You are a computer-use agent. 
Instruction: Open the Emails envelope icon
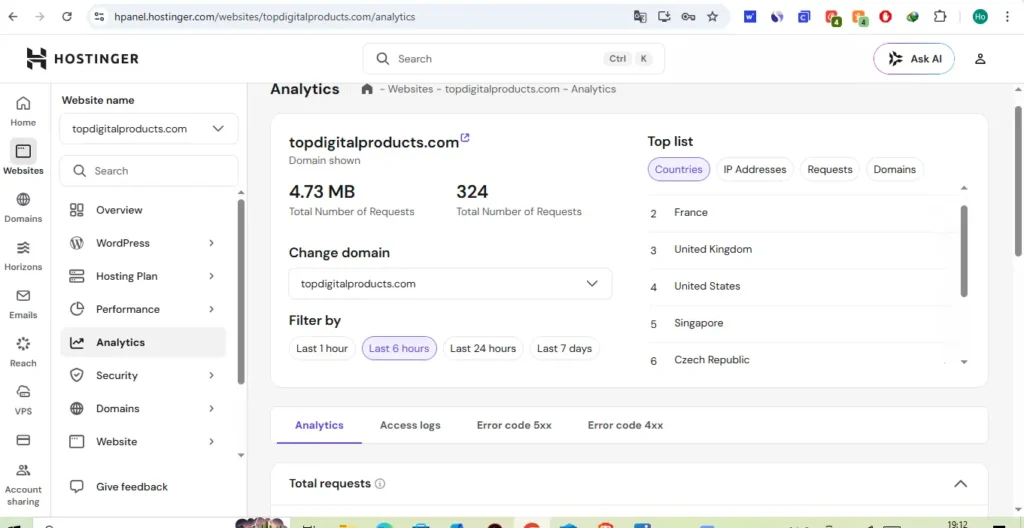tap(23, 295)
